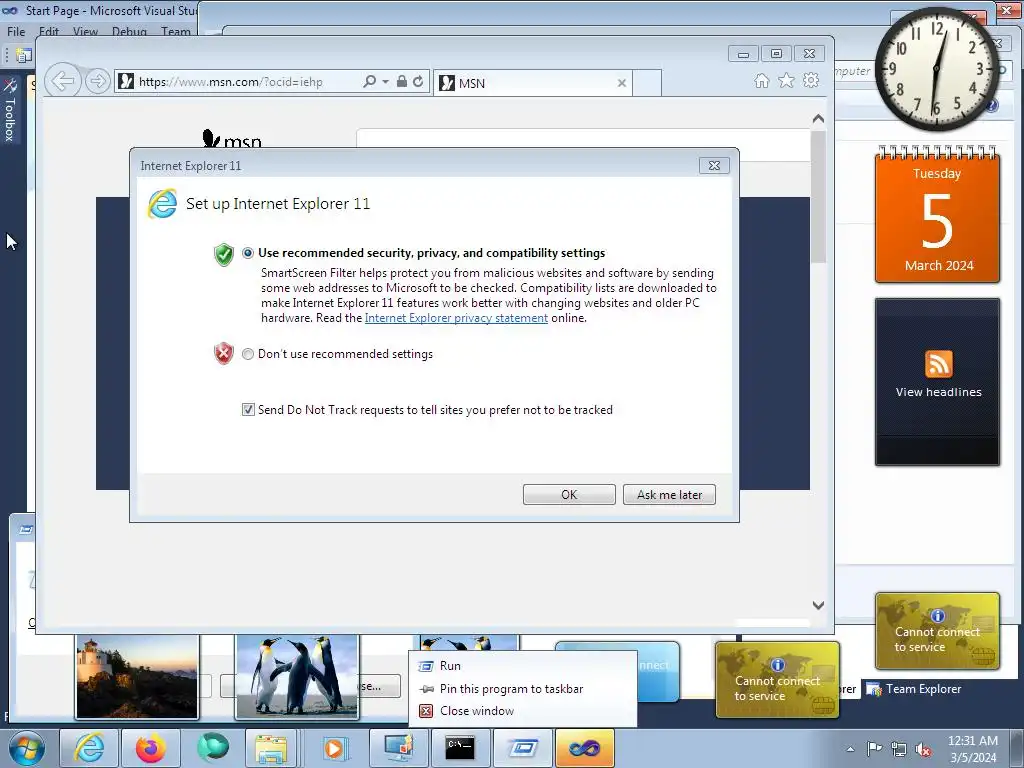Click the shield-check recommended settings icon
Screen dimensions: 1024x768
pyautogui.click(x=223, y=254)
